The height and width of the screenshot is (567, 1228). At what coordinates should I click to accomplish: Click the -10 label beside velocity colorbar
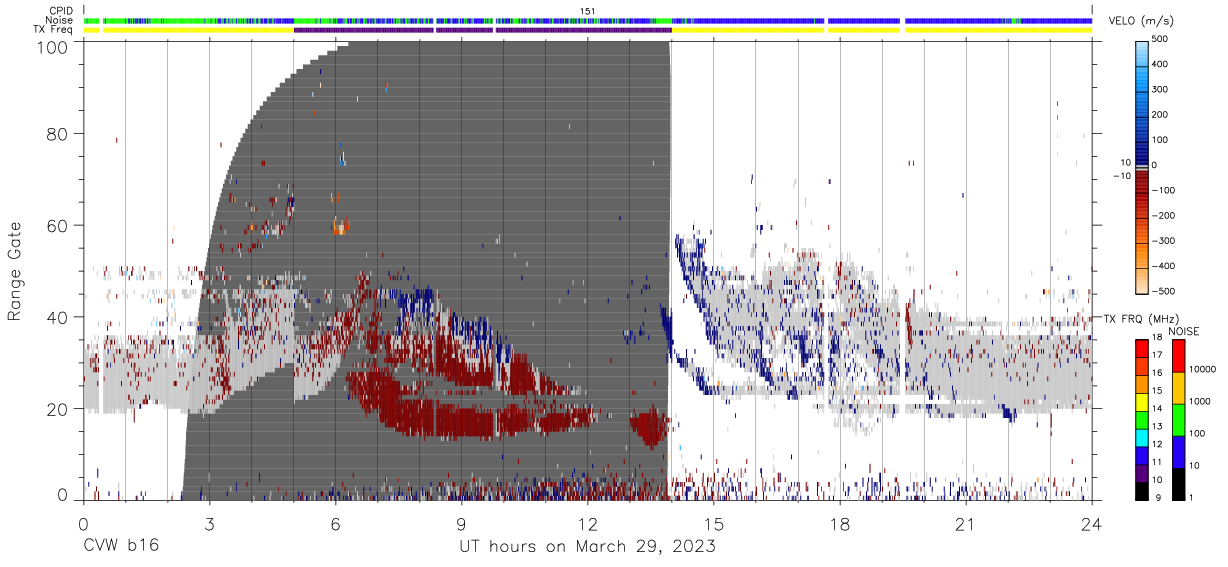[x=1120, y=175]
